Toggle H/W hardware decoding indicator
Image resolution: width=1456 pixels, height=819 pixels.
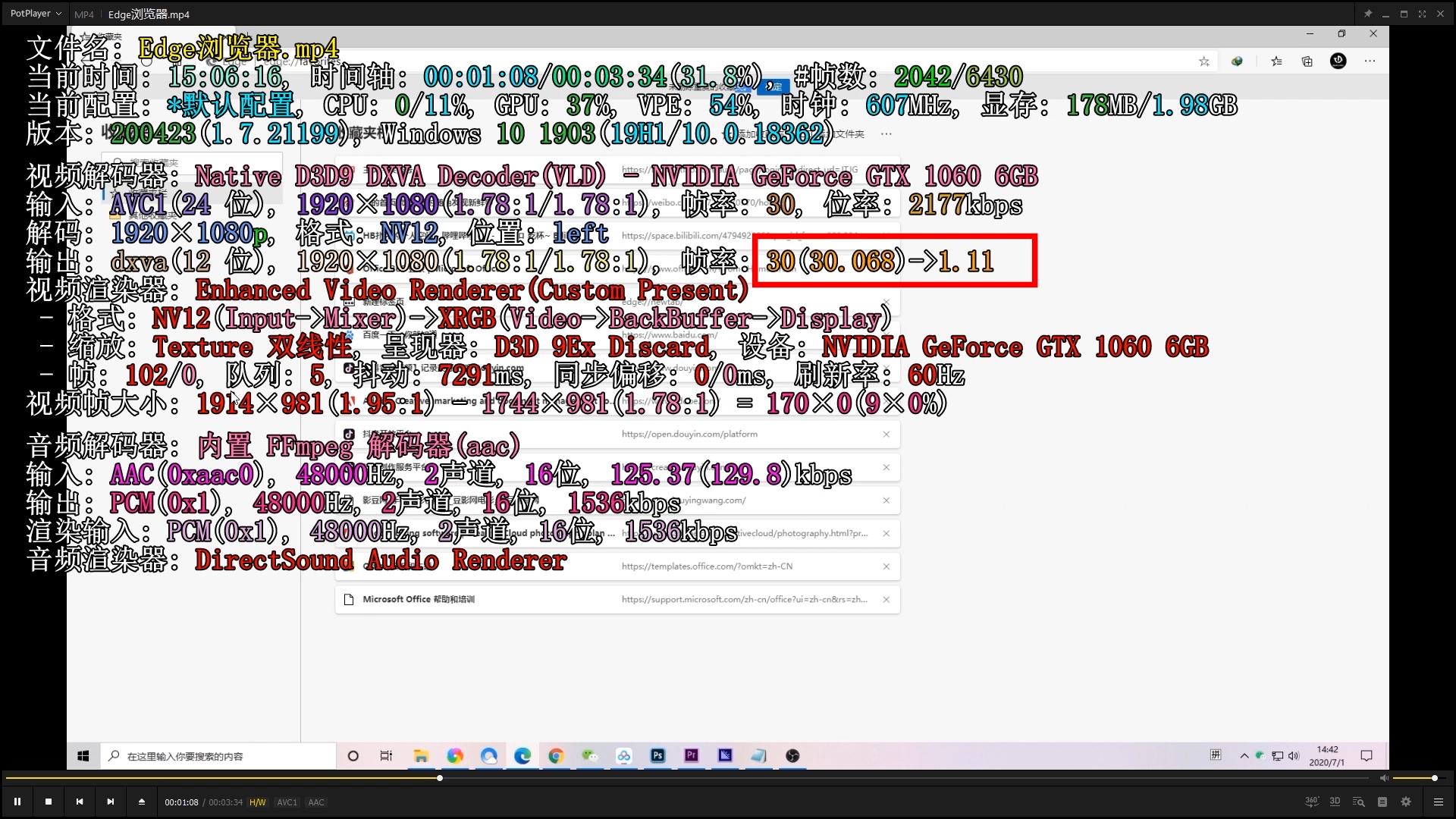(x=258, y=802)
